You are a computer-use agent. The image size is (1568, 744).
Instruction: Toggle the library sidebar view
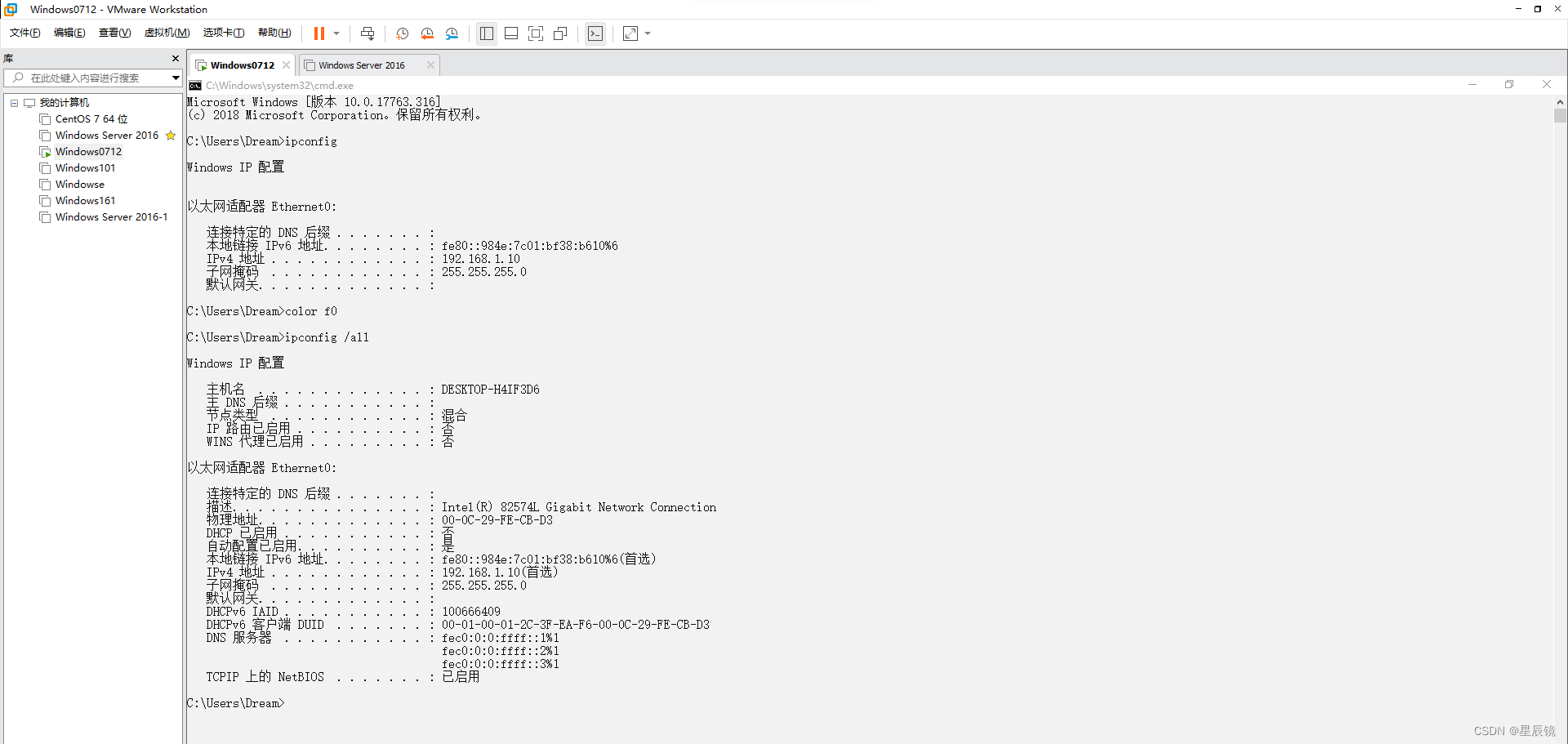click(x=487, y=33)
